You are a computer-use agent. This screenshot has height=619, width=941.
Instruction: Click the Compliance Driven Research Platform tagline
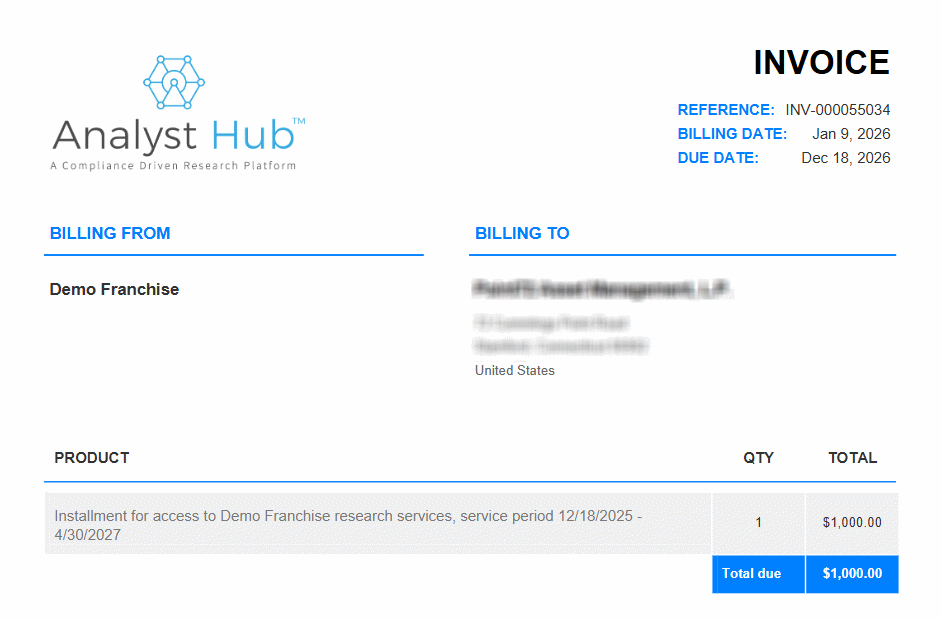point(173,166)
